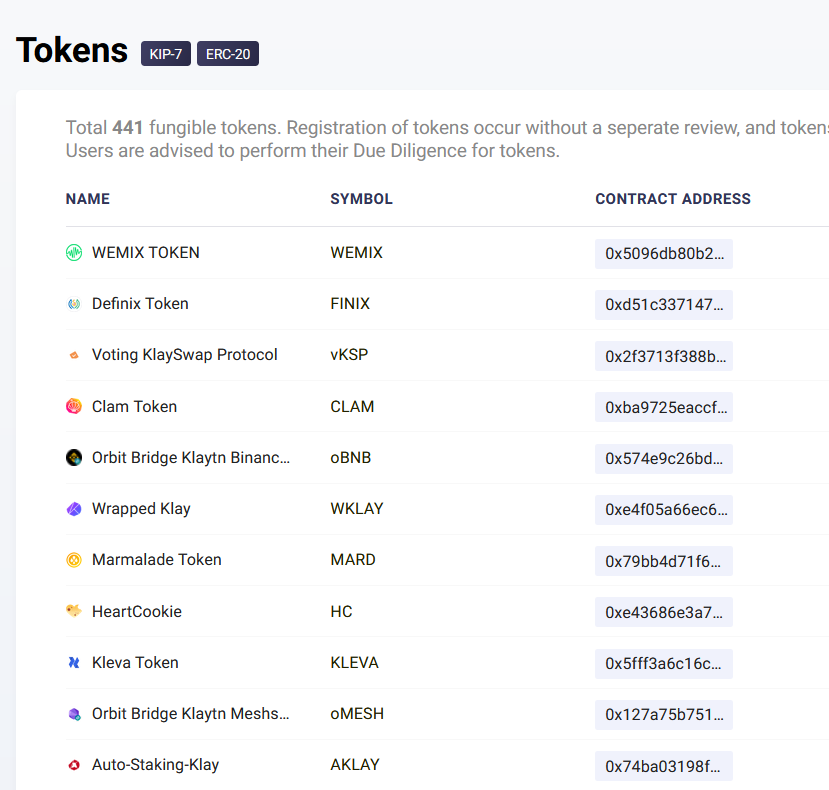Open the Wrapped Klay token link
The height and width of the screenshot is (790, 829).
pos(141,509)
